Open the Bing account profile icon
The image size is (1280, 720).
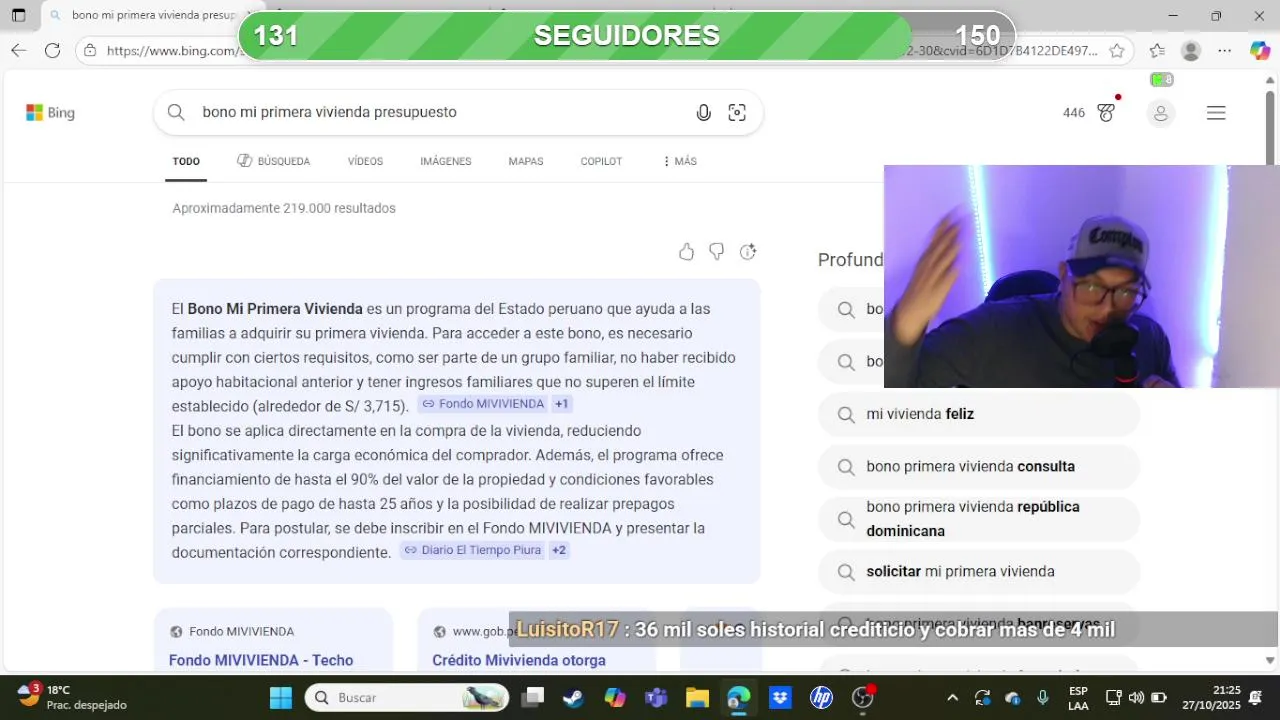[1161, 114]
